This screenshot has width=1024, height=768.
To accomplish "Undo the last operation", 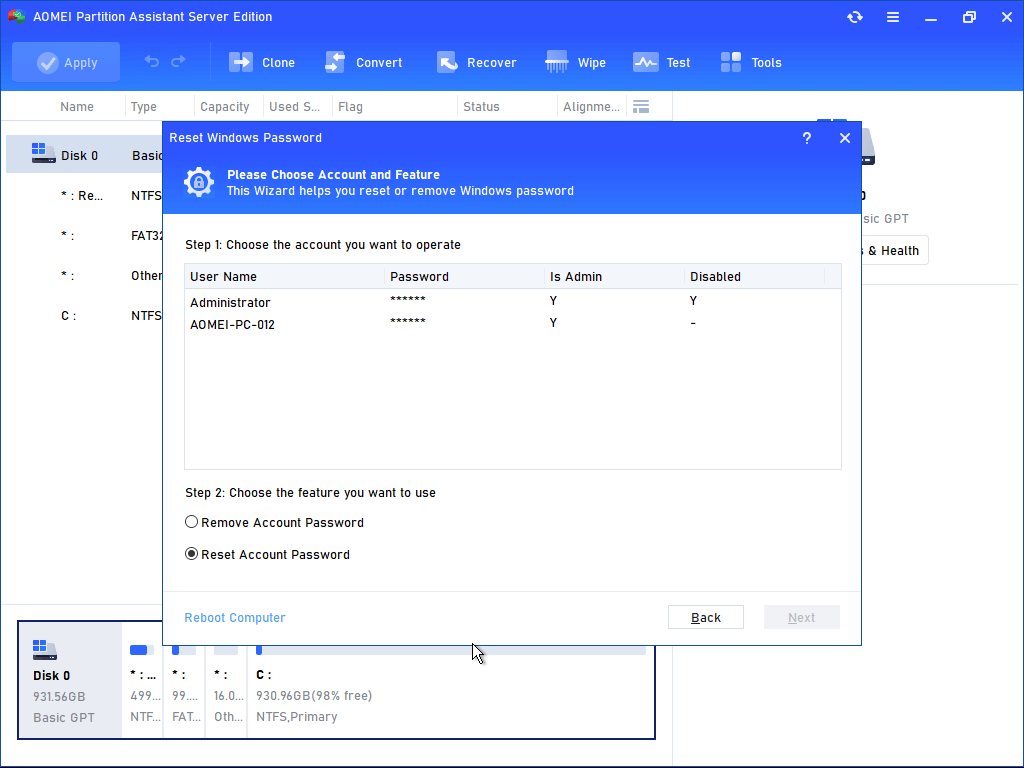I will click(152, 62).
